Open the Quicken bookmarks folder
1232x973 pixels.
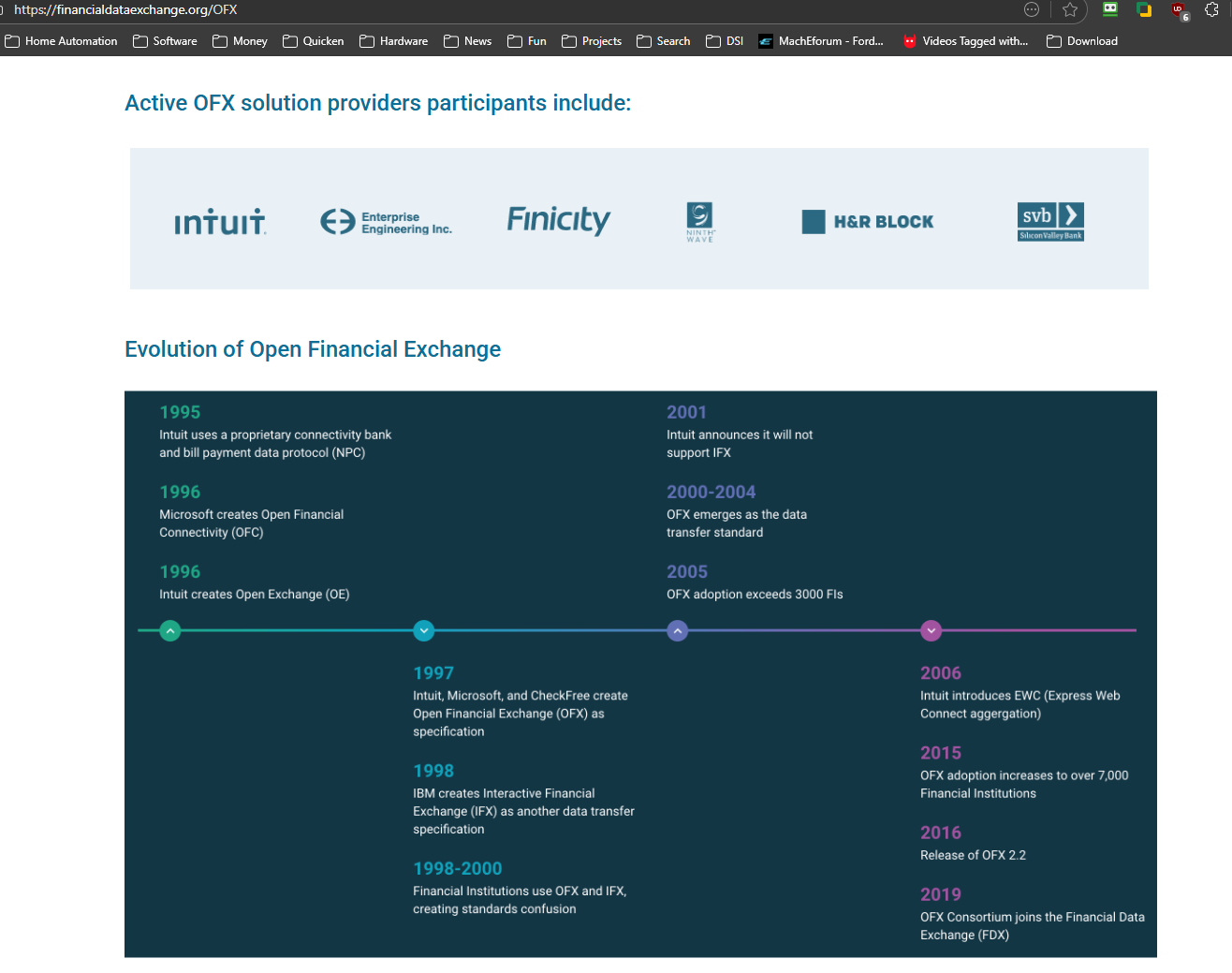tap(314, 41)
